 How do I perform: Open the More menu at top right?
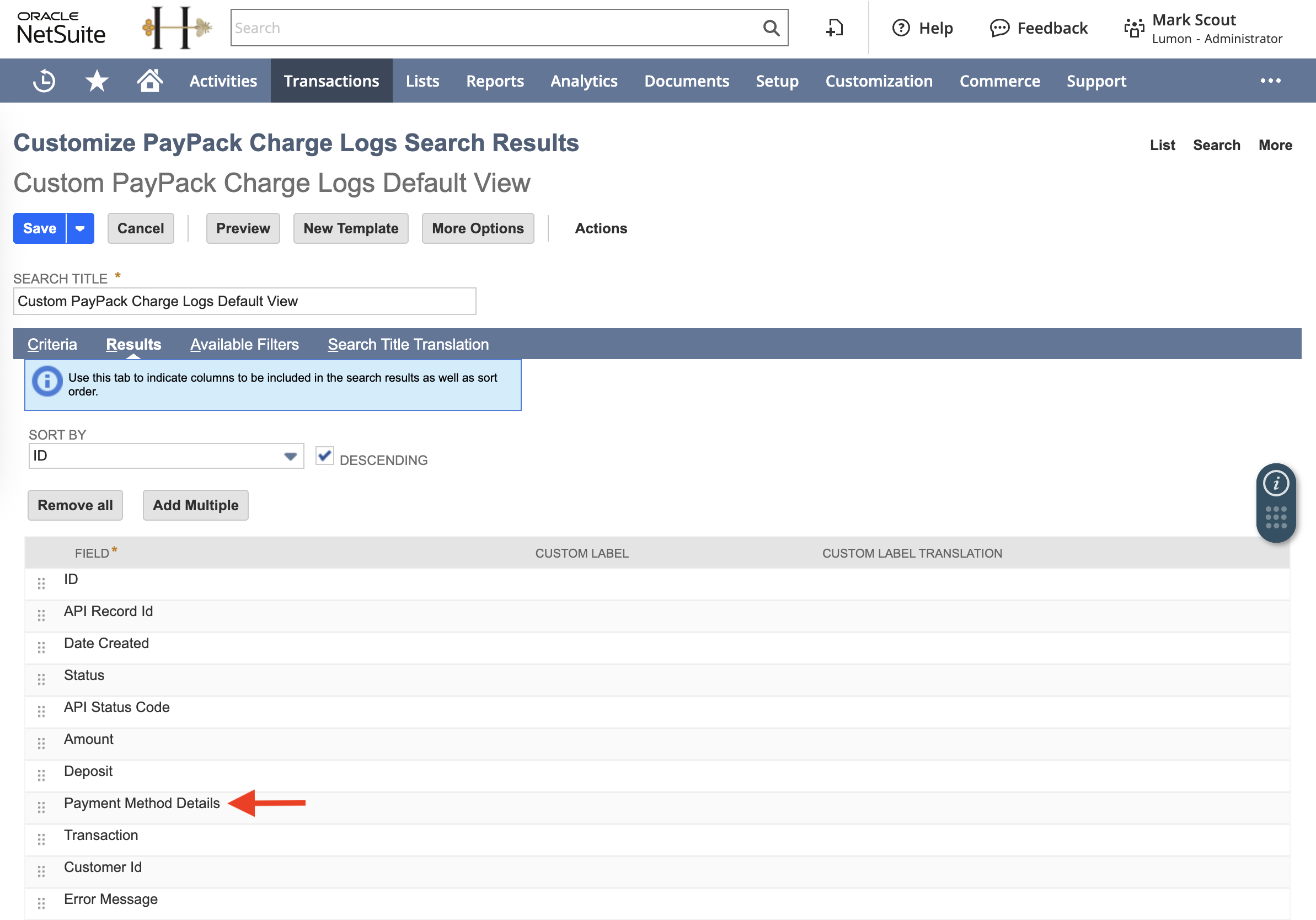point(1275,145)
